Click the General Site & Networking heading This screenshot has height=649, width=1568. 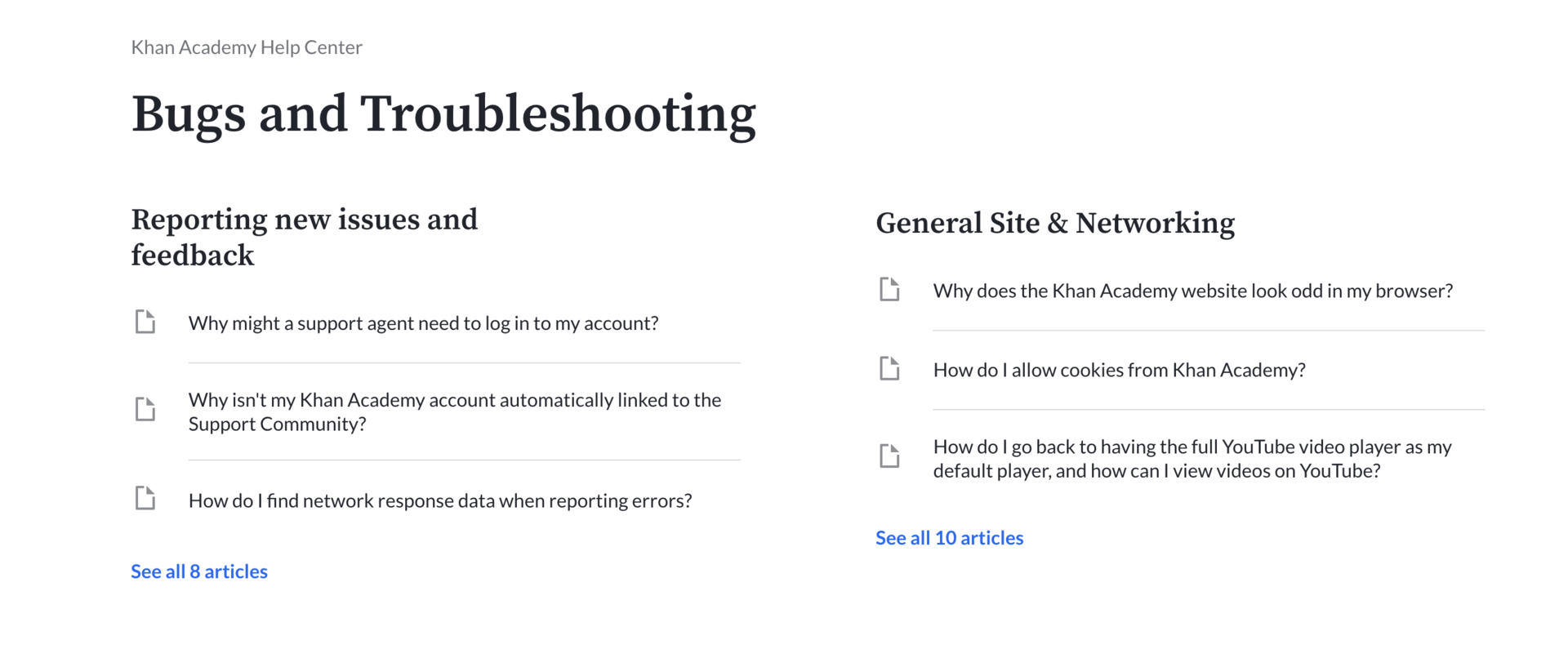coord(1055,222)
